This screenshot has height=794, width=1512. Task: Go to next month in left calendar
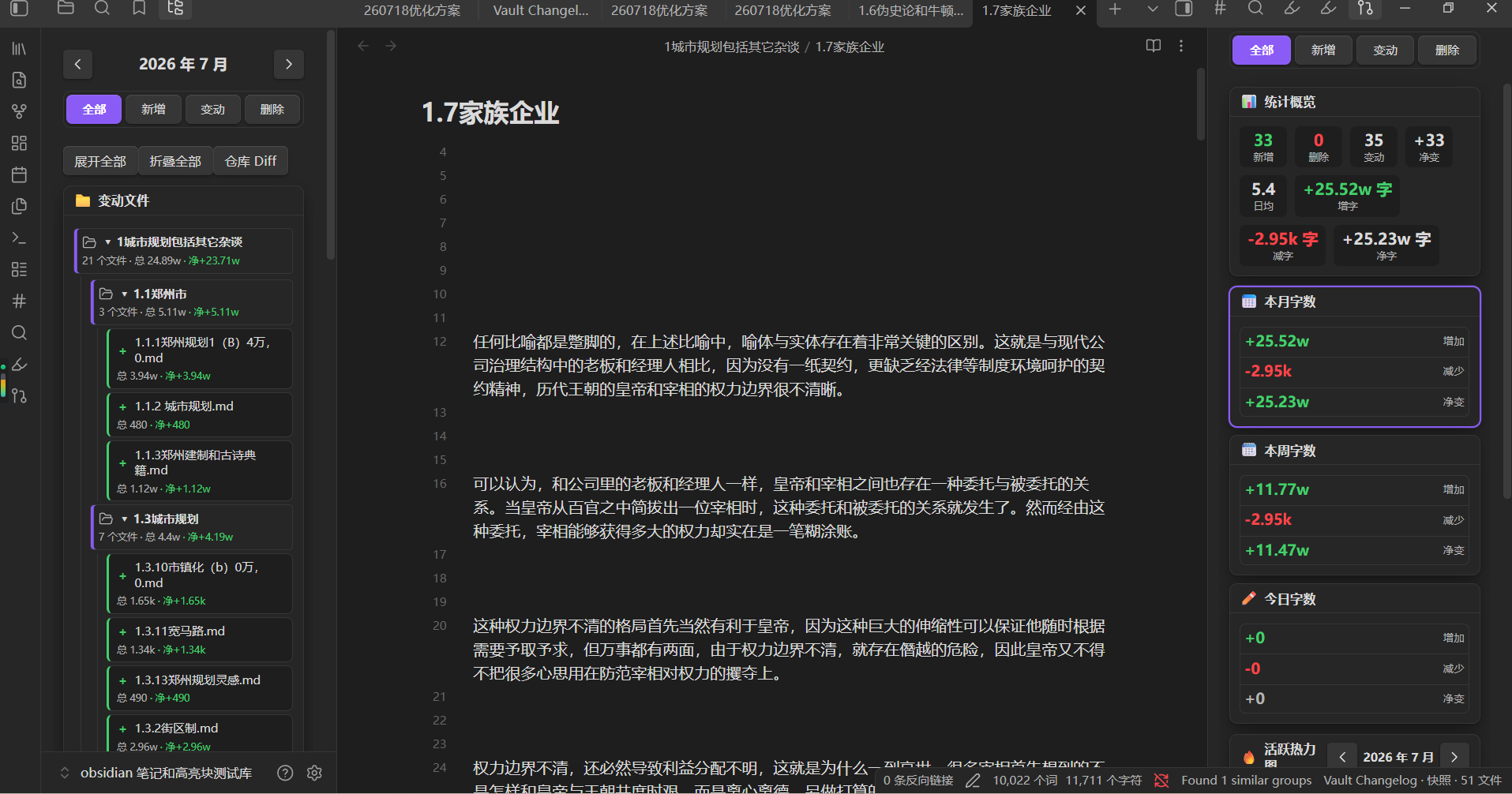coord(289,64)
